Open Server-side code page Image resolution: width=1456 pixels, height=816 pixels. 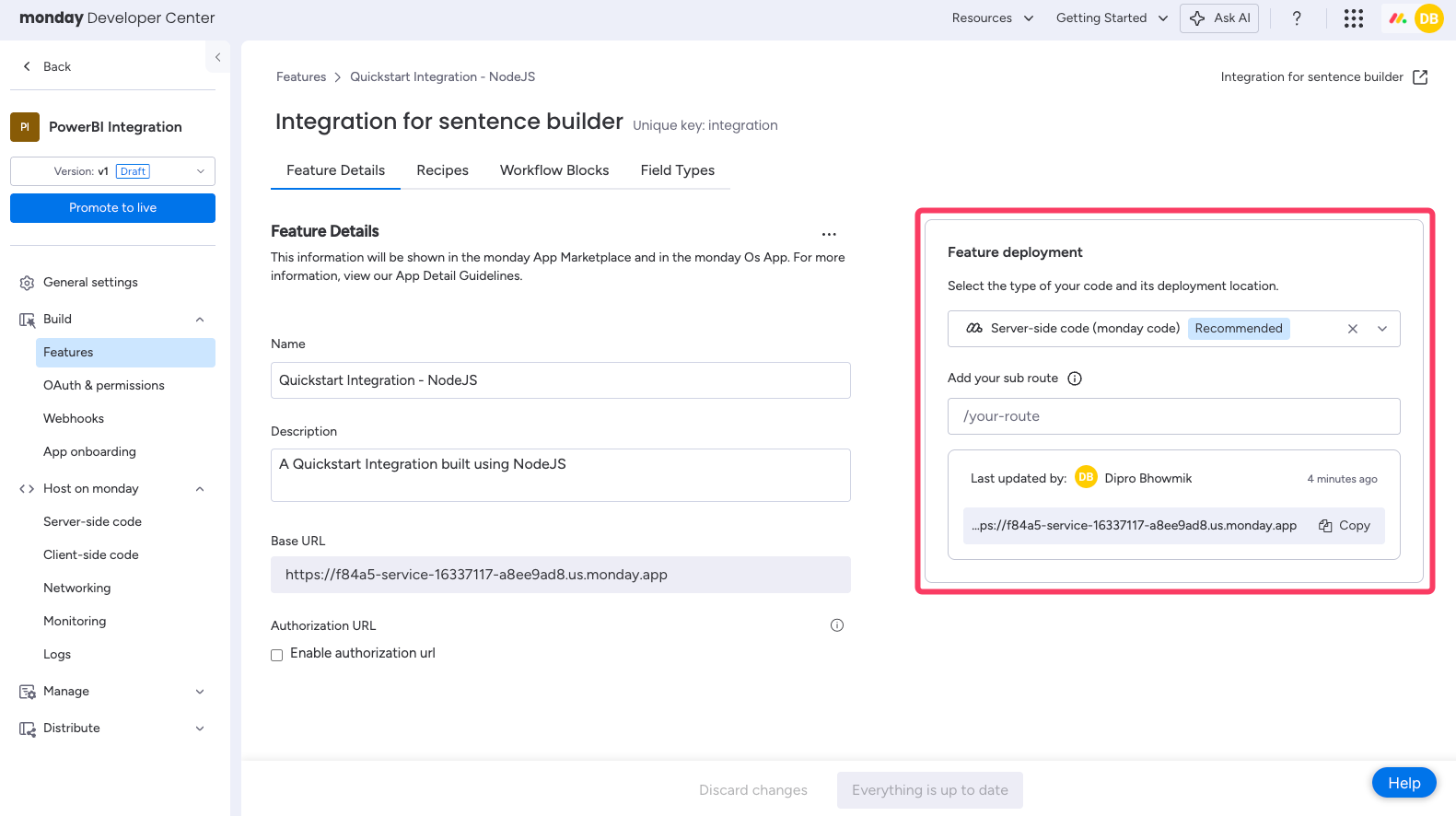92,522
